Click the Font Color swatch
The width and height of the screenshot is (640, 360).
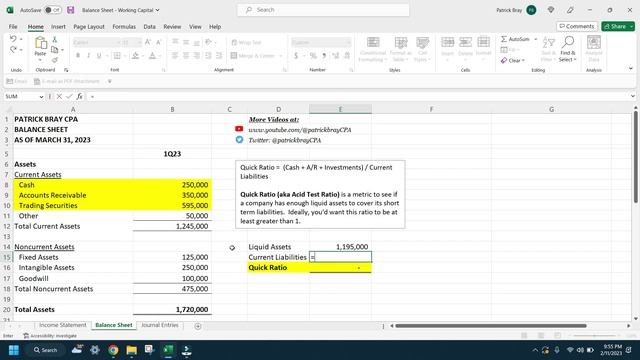click(152, 56)
